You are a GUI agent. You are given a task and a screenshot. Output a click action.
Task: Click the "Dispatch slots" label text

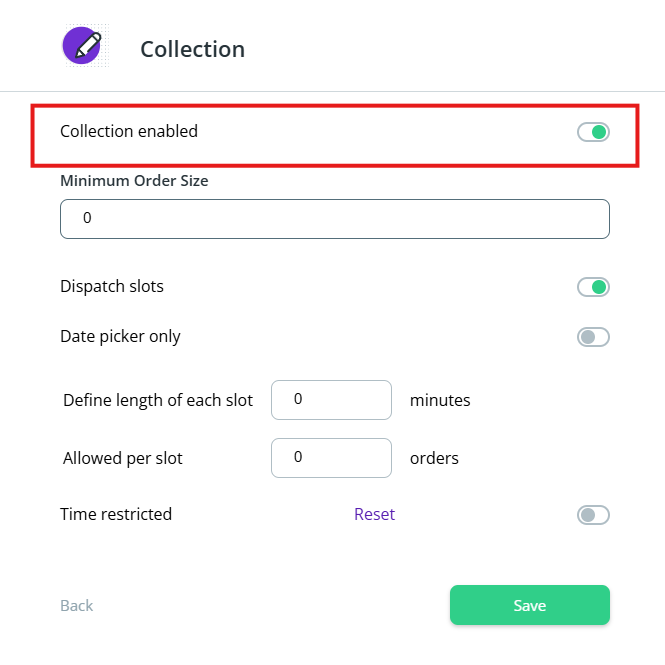click(112, 286)
